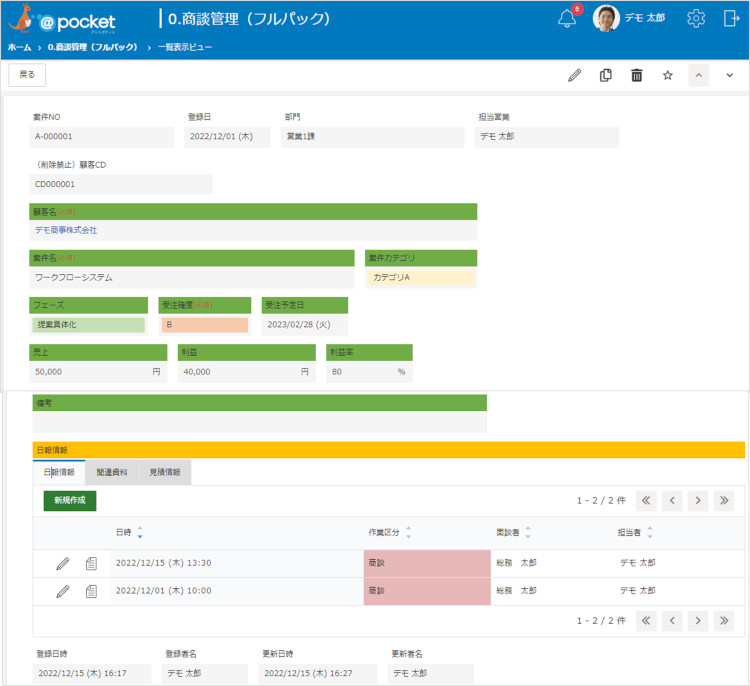This screenshot has height=686, width=750.
Task: Switch to 見積情報 tab
Action: pos(165,473)
